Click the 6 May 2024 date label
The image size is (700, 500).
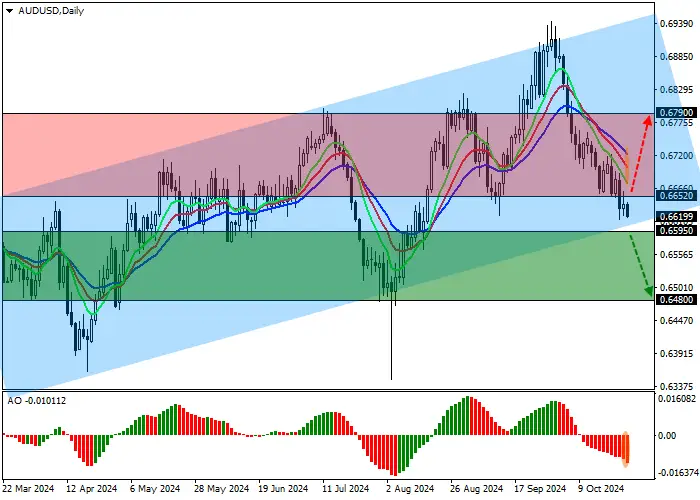155,489
